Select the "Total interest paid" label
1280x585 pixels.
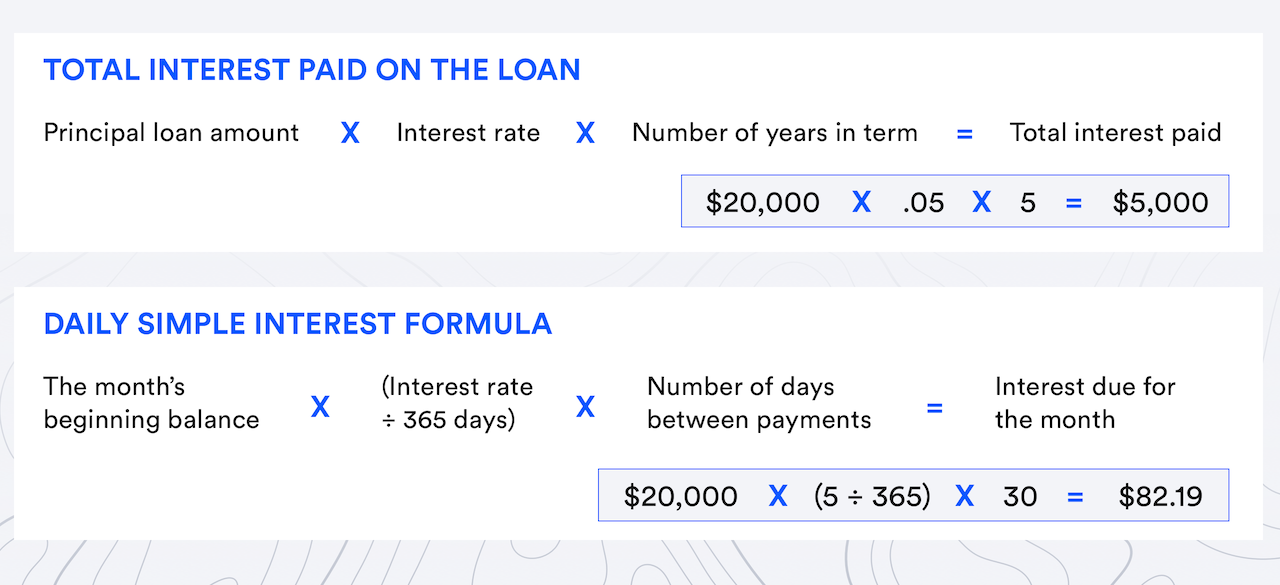1115,133
